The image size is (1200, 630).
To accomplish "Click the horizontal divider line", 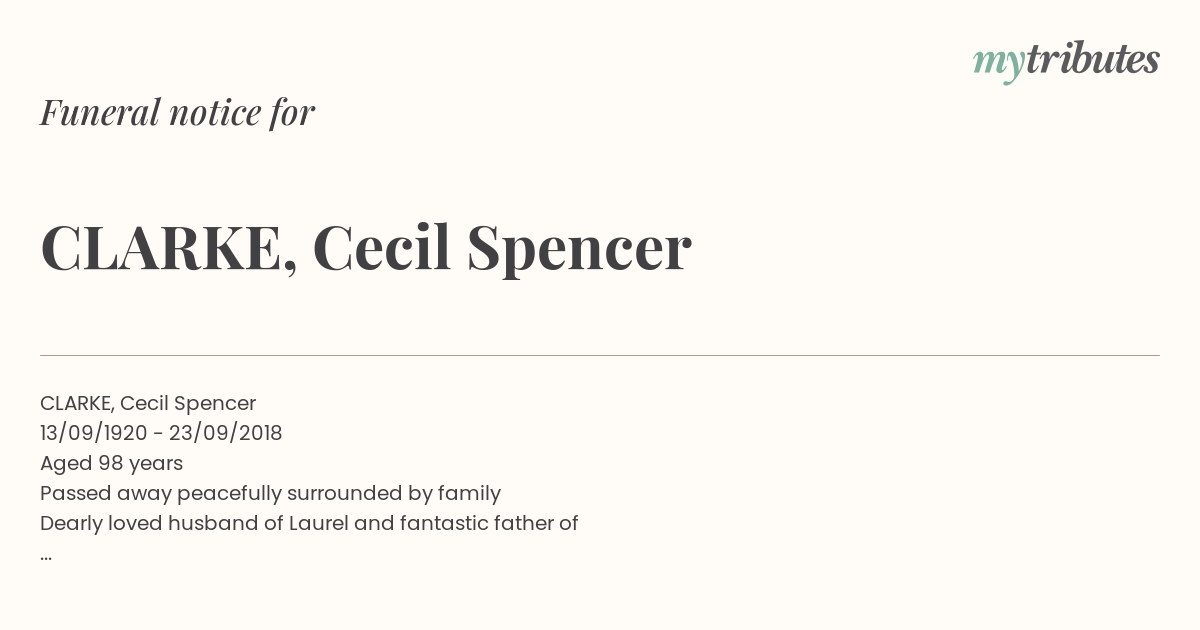I will tap(600, 355).
